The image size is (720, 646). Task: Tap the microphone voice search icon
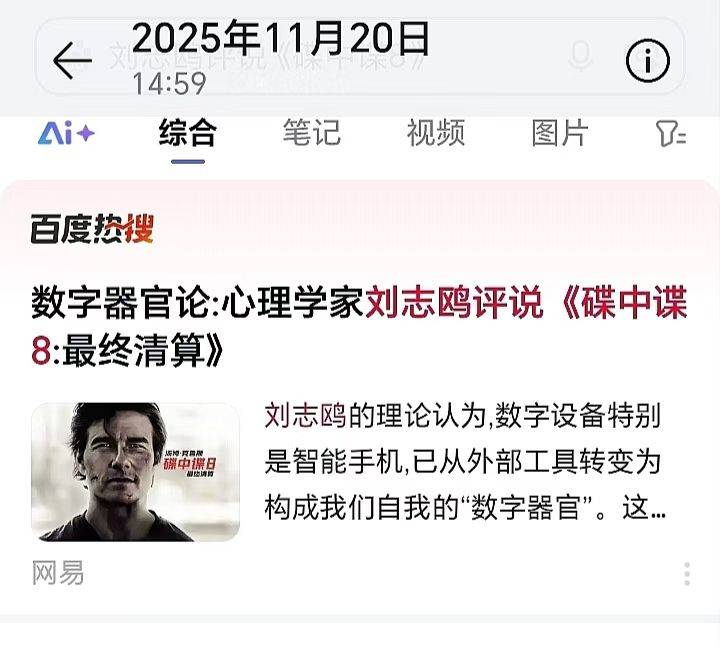(580, 56)
